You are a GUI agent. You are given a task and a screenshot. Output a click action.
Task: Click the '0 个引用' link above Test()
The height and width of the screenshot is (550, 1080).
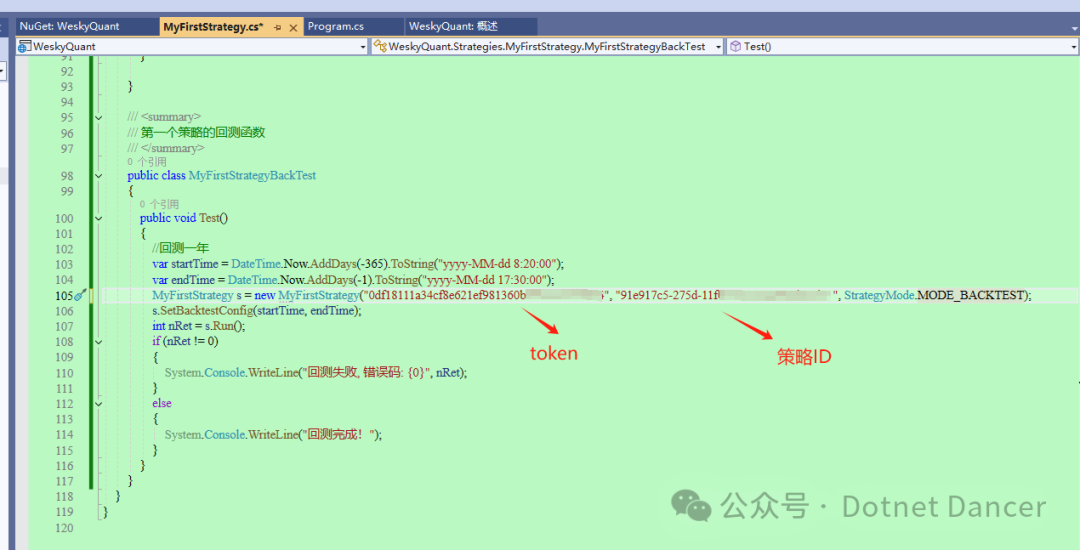pyautogui.click(x=159, y=204)
